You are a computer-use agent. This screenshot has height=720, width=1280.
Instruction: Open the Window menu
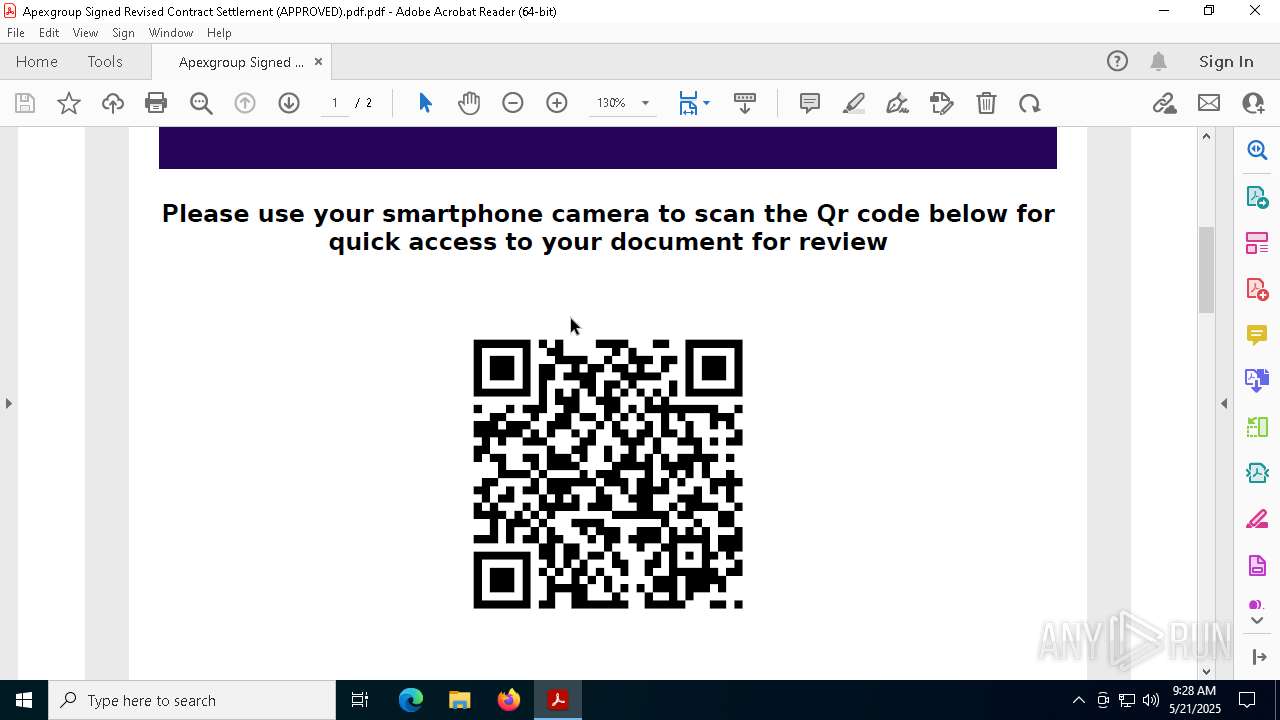(x=171, y=32)
